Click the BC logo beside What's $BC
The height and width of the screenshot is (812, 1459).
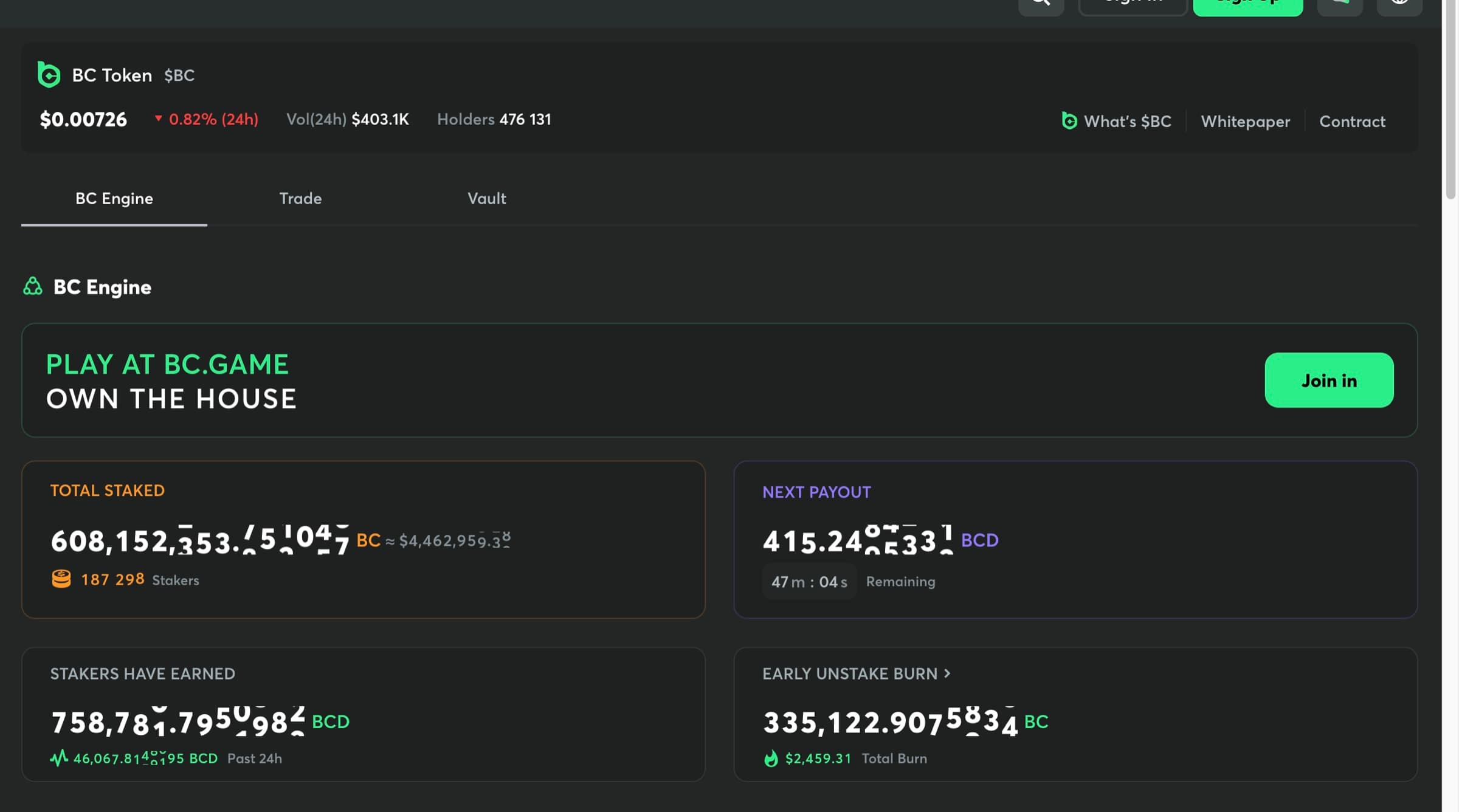pyautogui.click(x=1069, y=121)
